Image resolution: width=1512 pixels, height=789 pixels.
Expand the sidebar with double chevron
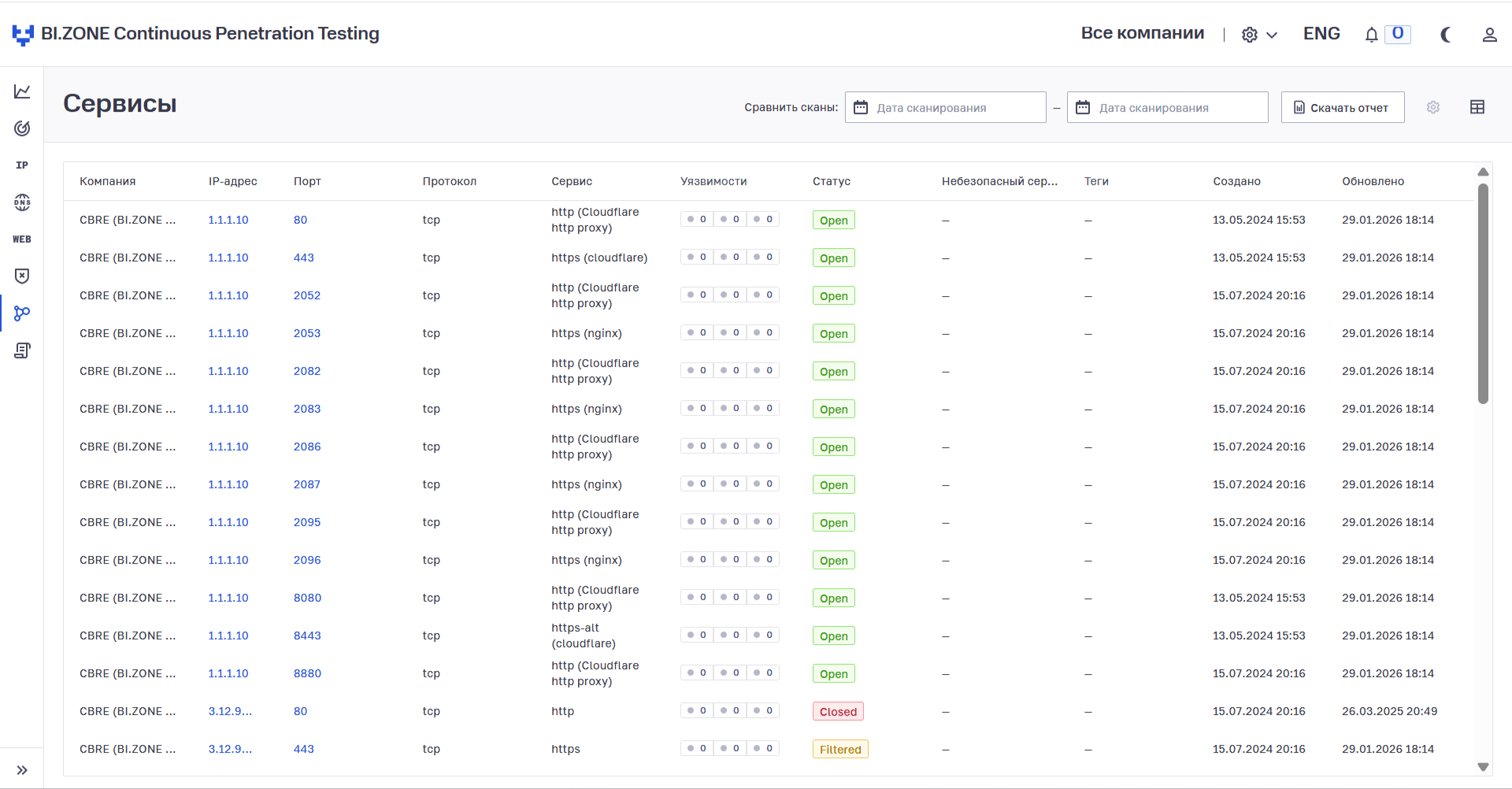pos(22,770)
